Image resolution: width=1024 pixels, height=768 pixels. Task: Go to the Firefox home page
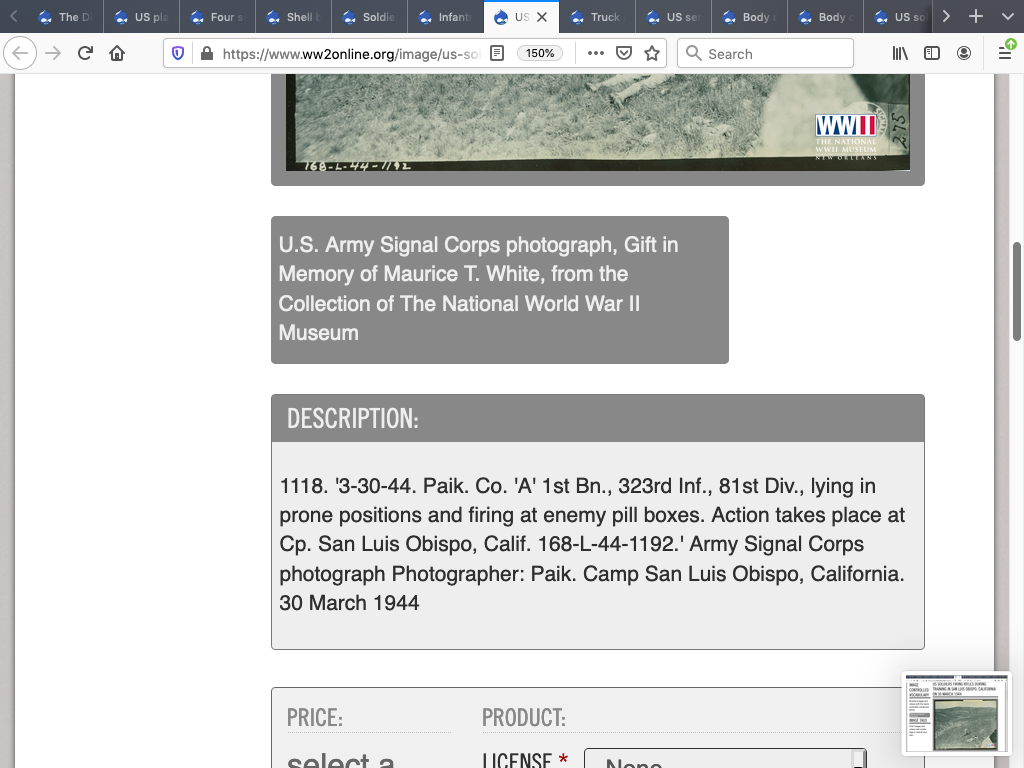click(x=117, y=53)
